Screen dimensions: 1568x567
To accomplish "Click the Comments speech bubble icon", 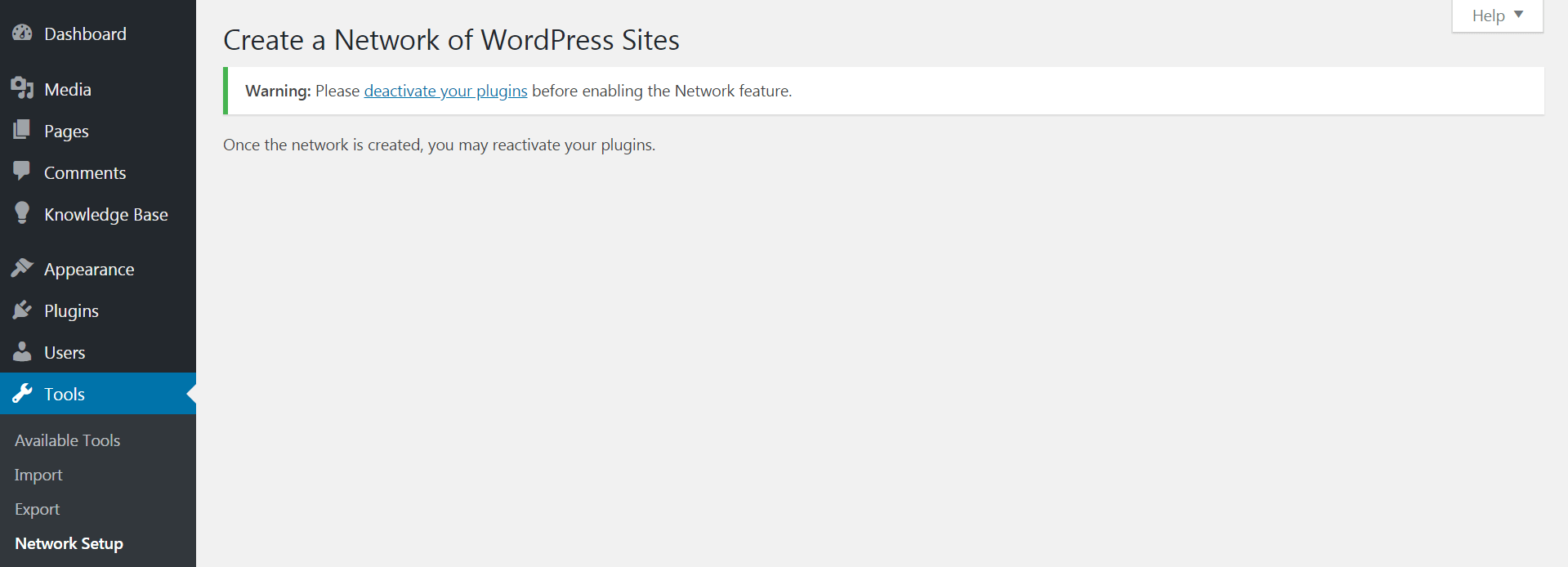I will [x=22, y=172].
